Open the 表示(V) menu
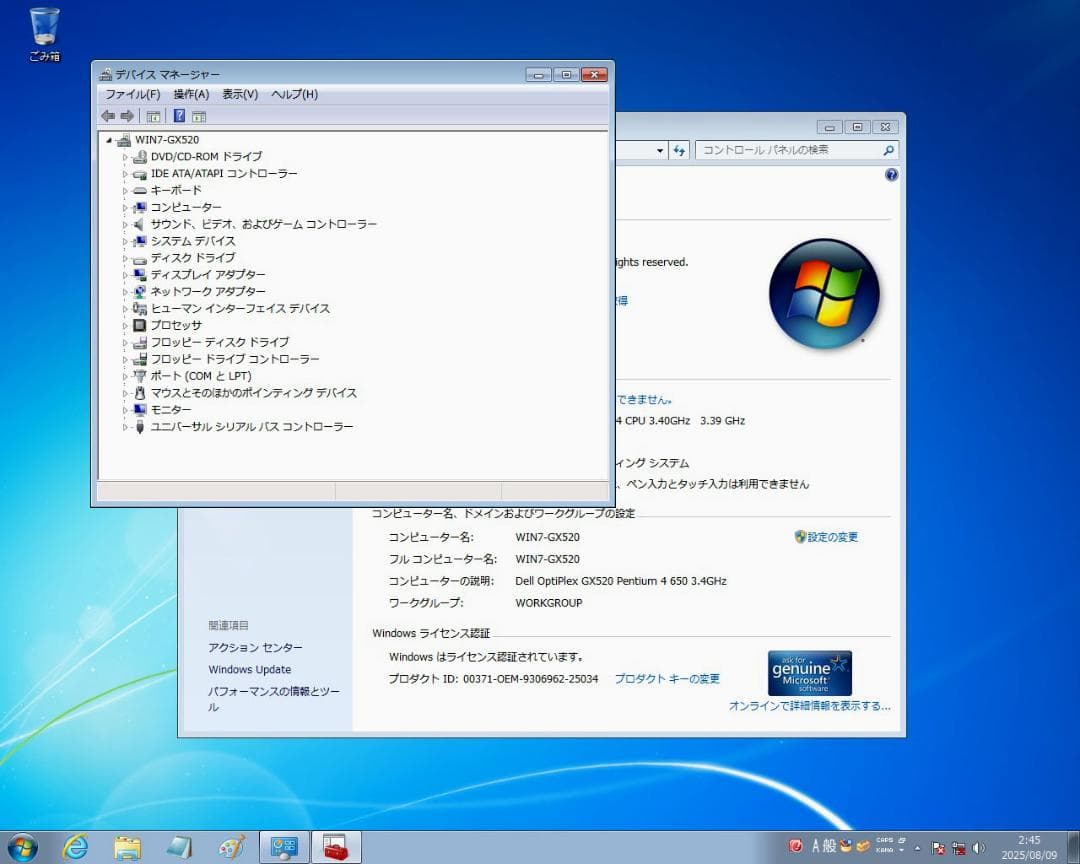The height and width of the screenshot is (864, 1080). pos(240,94)
